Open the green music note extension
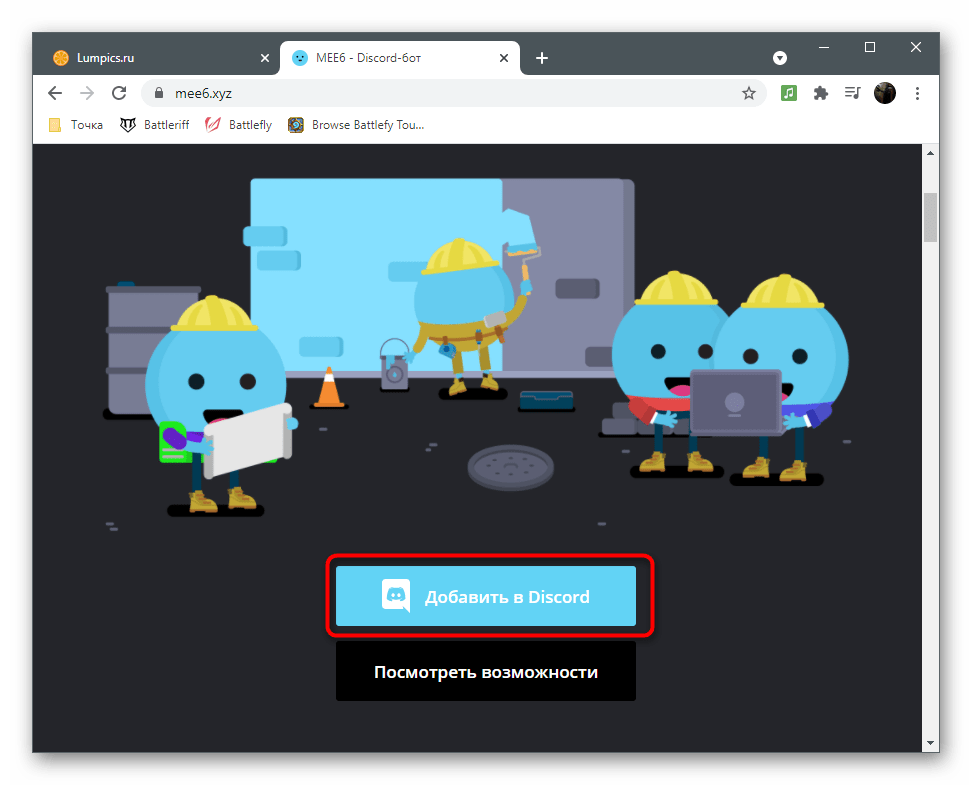 789,93
